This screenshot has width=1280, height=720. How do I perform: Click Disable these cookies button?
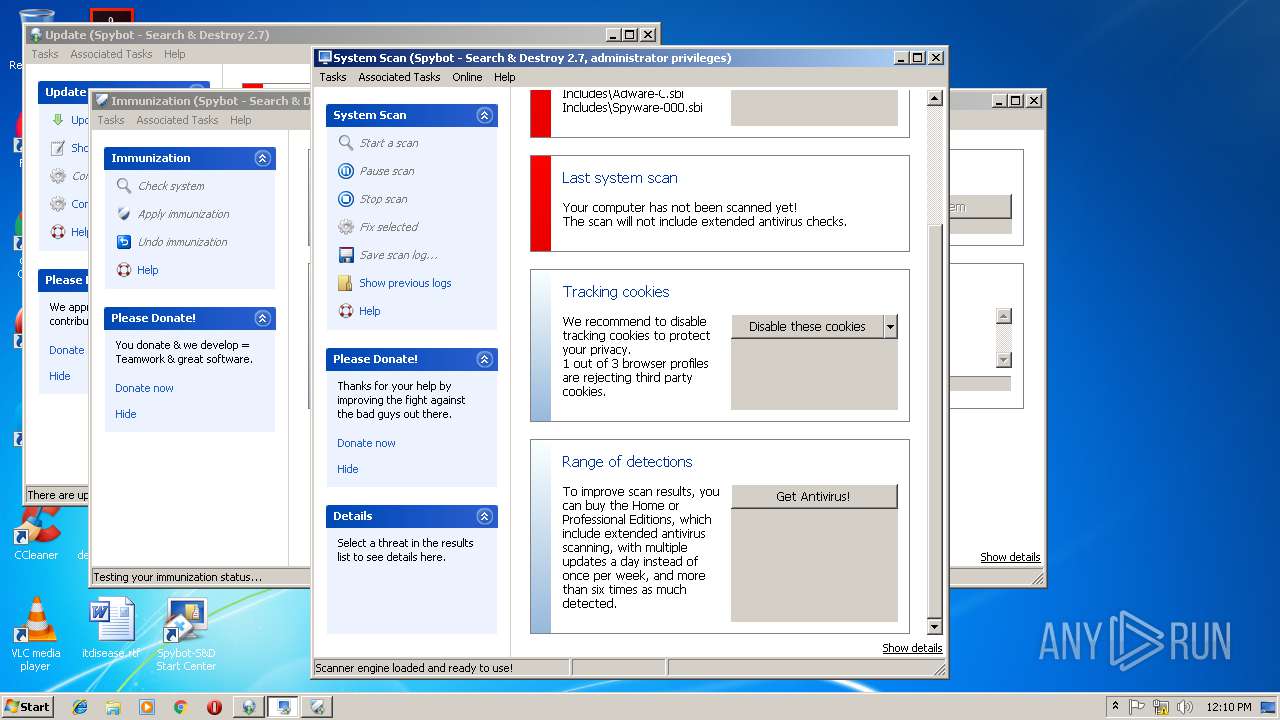pyautogui.click(x=807, y=327)
